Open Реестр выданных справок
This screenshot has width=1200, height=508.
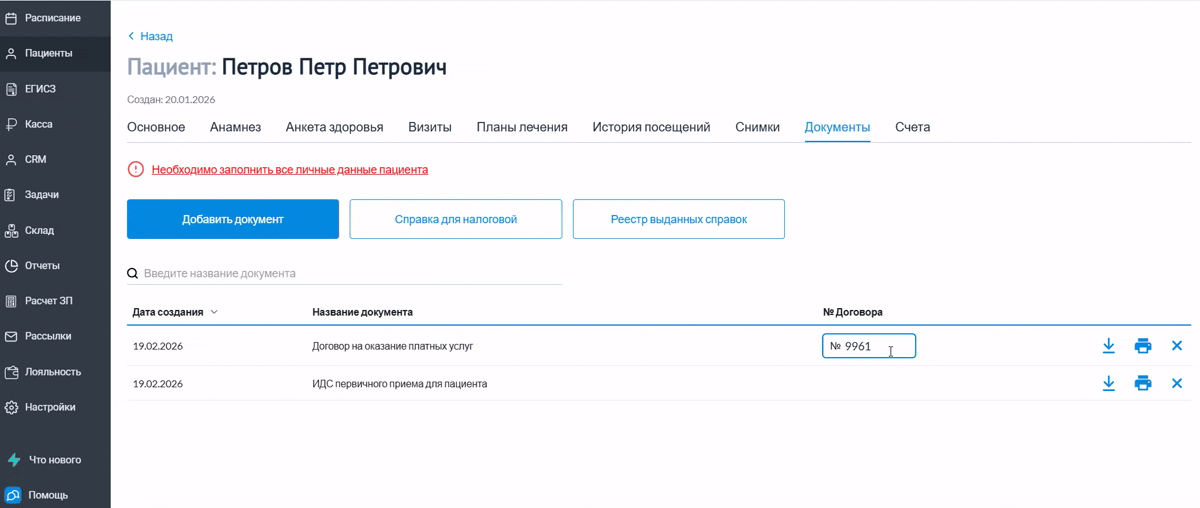click(679, 219)
